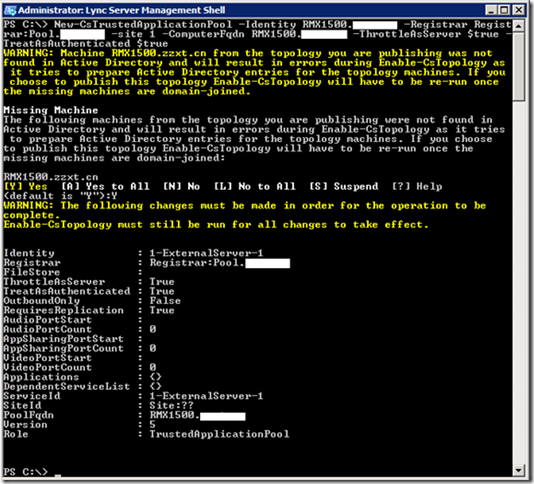Click the vertical scrollbar thumb
The image size is (534, 484).
pyautogui.click(x=519, y=67)
